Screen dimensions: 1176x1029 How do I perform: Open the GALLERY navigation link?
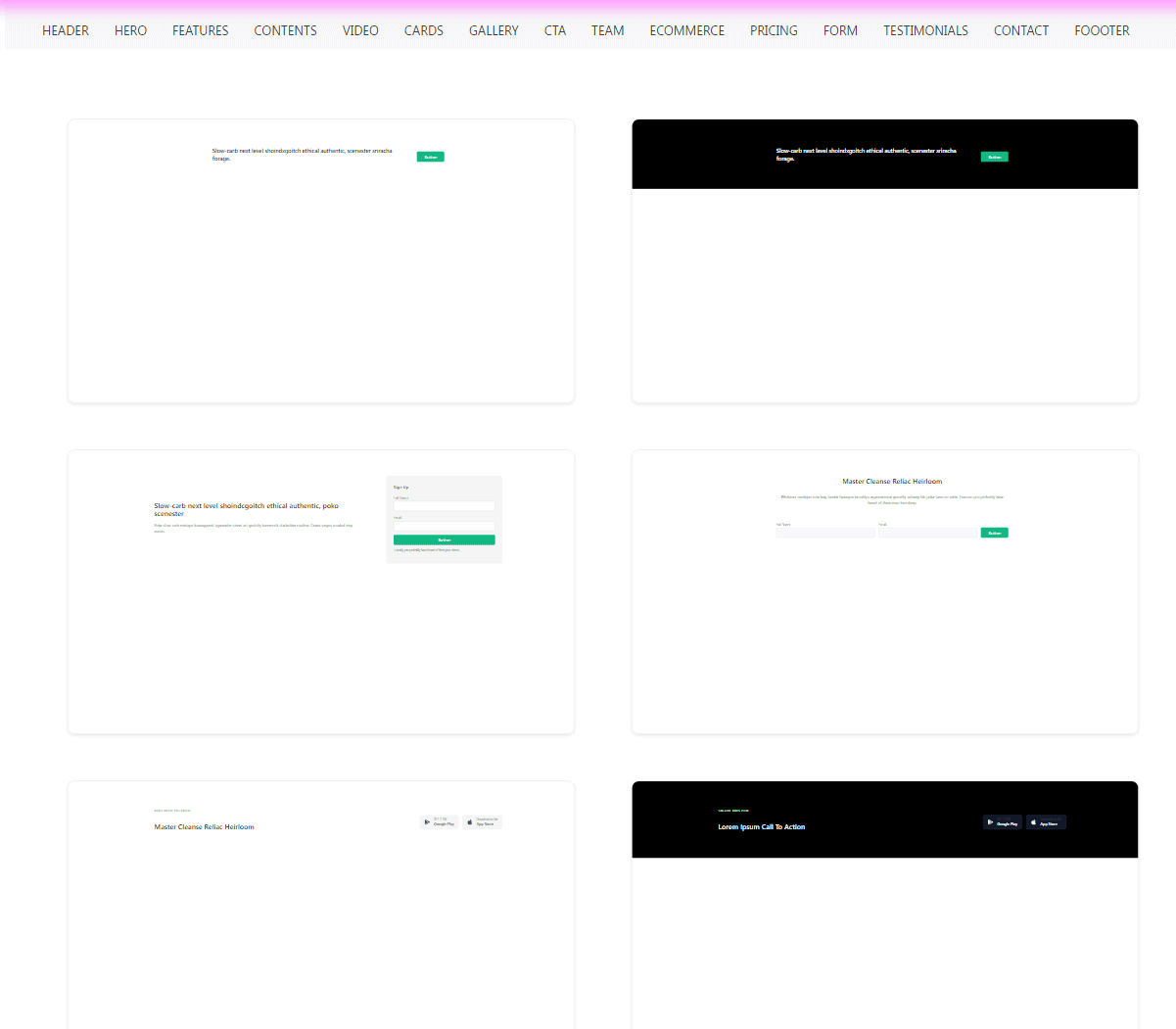[x=494, y=30]
